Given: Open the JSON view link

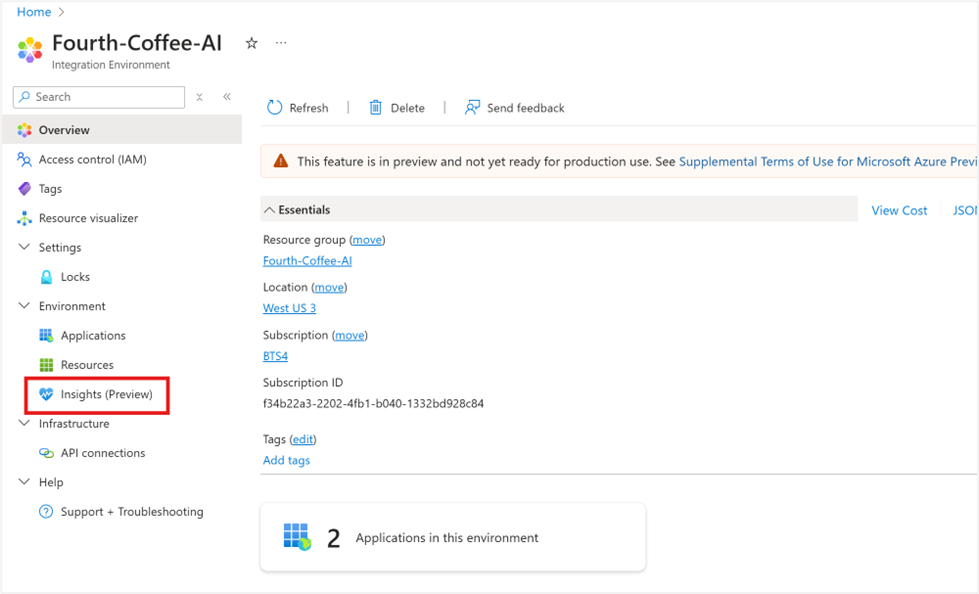Looking at the screenshot, I should click(965, 210).
